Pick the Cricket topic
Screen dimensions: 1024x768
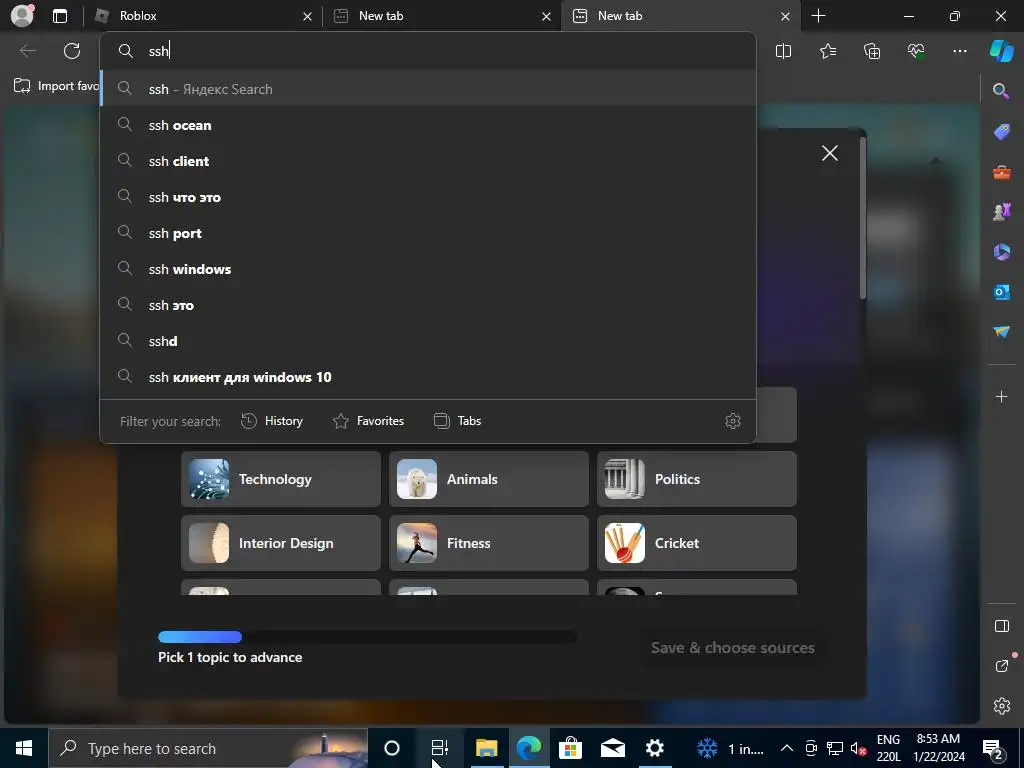point(697,543)
